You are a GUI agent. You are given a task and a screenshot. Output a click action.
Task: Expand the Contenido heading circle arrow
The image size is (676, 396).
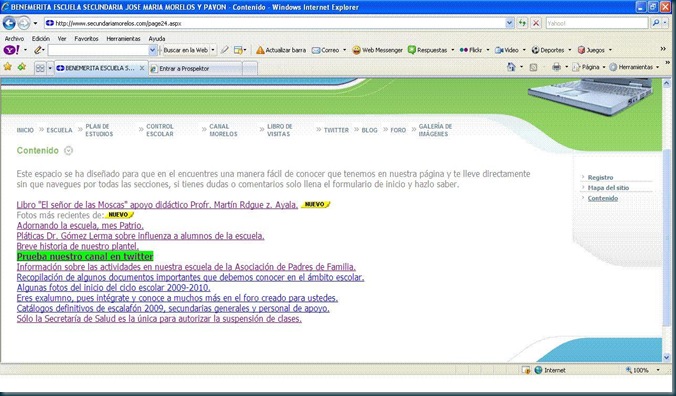(x=69, y=150)
